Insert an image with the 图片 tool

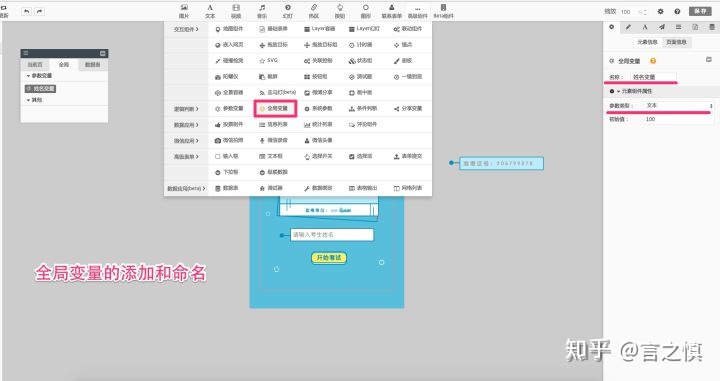[x=184, y=11]
